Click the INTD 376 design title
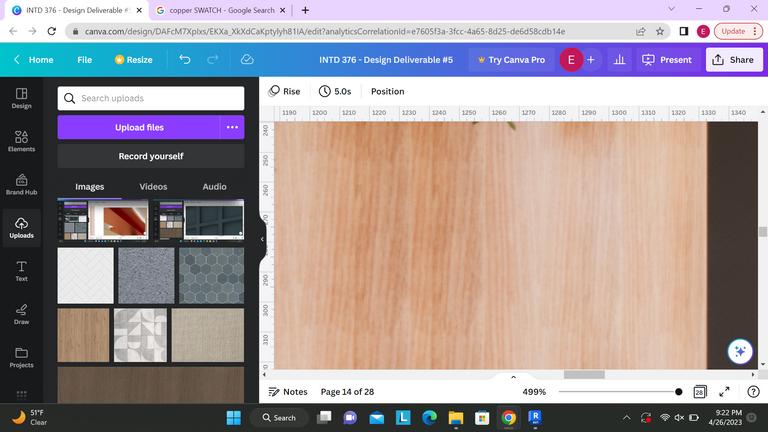 (386, 60)
